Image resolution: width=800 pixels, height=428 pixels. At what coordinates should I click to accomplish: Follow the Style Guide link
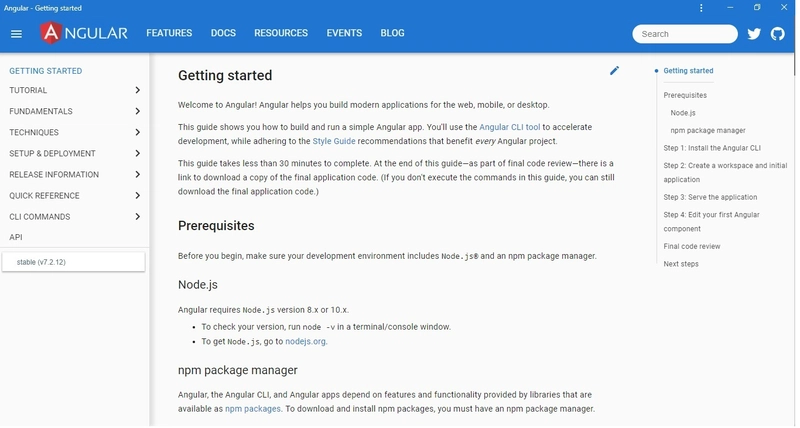coord(334,141)
